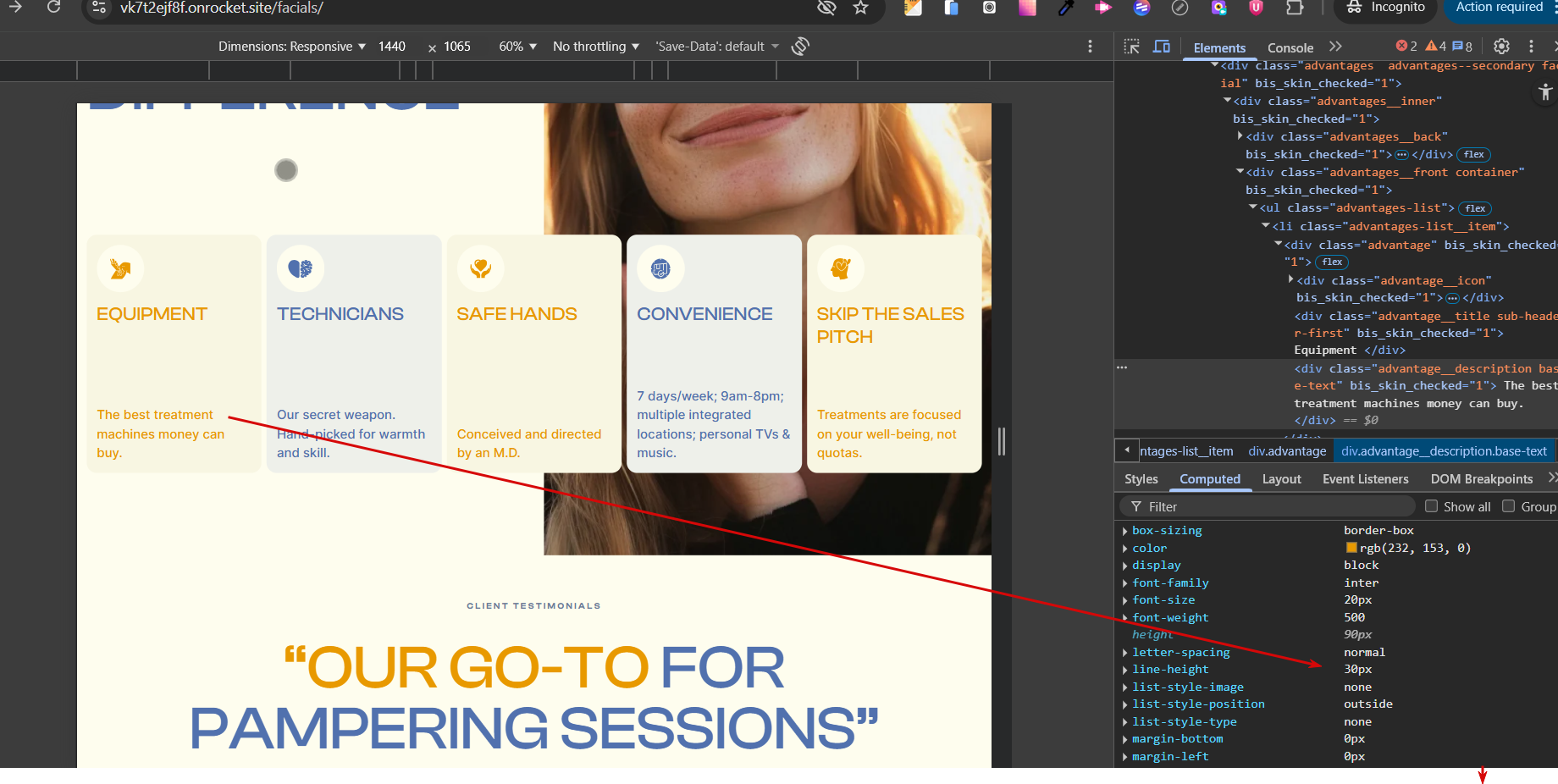Image resolution: width=1558 pixels, height=784 pixels.
Task: Switch to the Styles tab
Action: 1141,479
